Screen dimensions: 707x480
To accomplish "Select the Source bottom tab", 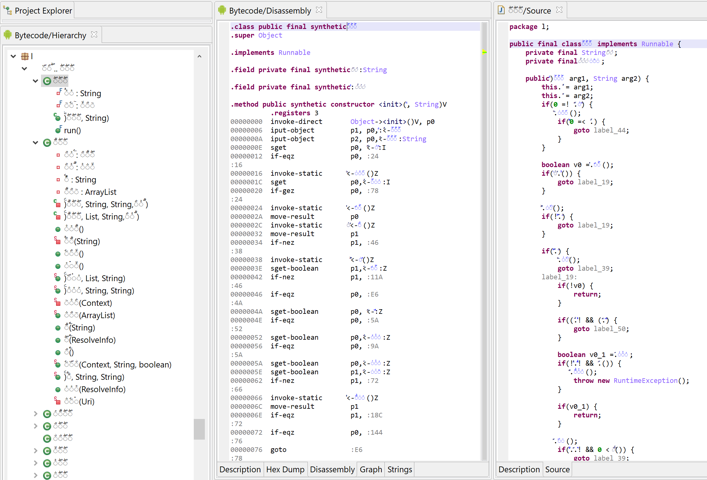I will pyautogui.click(x=557, y=469).
